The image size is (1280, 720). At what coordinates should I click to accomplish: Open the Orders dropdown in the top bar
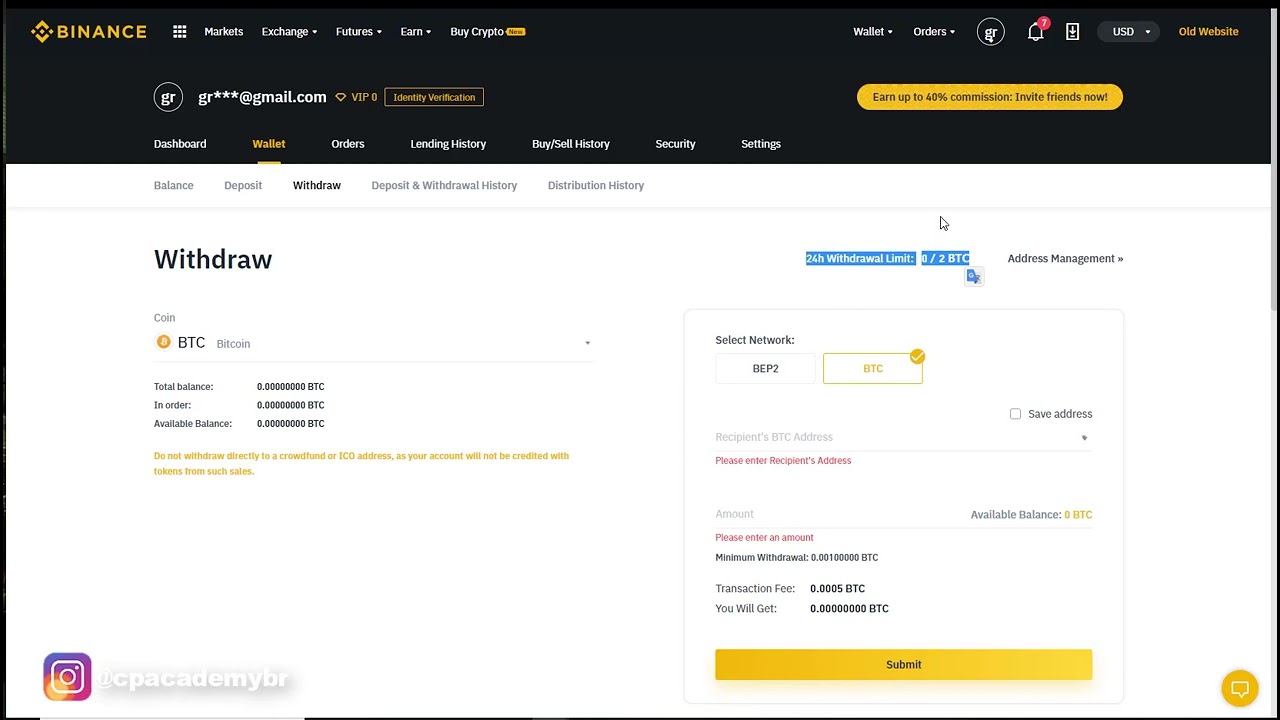(x=934, y=32)
